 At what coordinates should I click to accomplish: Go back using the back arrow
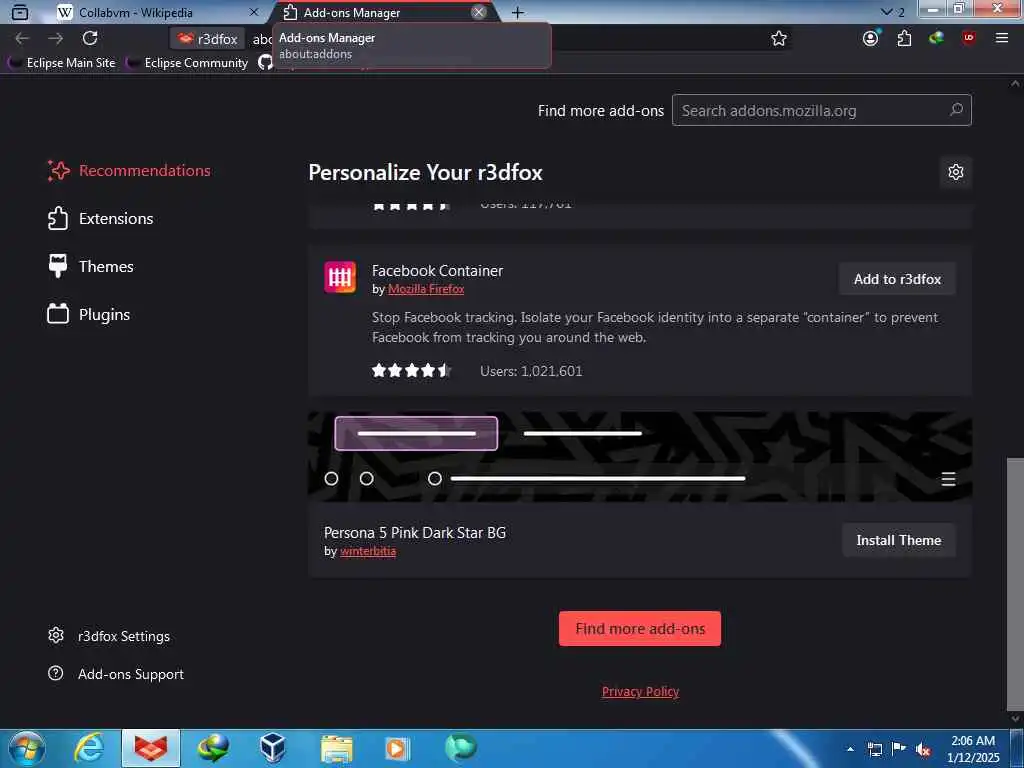tap(22, 39)
